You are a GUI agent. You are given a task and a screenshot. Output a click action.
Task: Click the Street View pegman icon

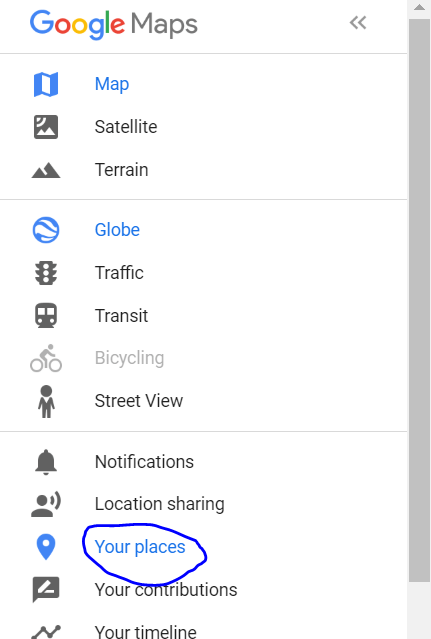pos(46,401)
